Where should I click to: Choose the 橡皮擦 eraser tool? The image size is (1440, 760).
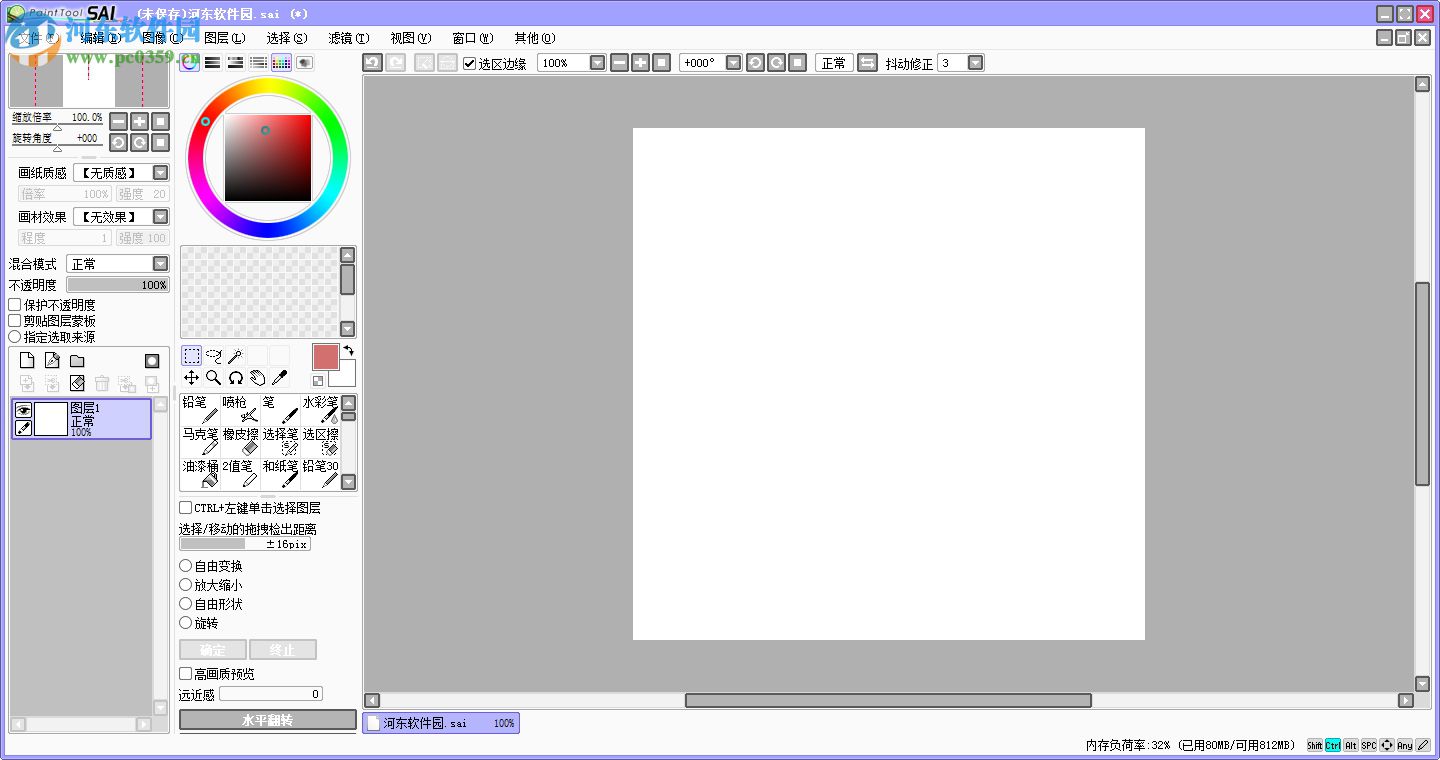240,442
